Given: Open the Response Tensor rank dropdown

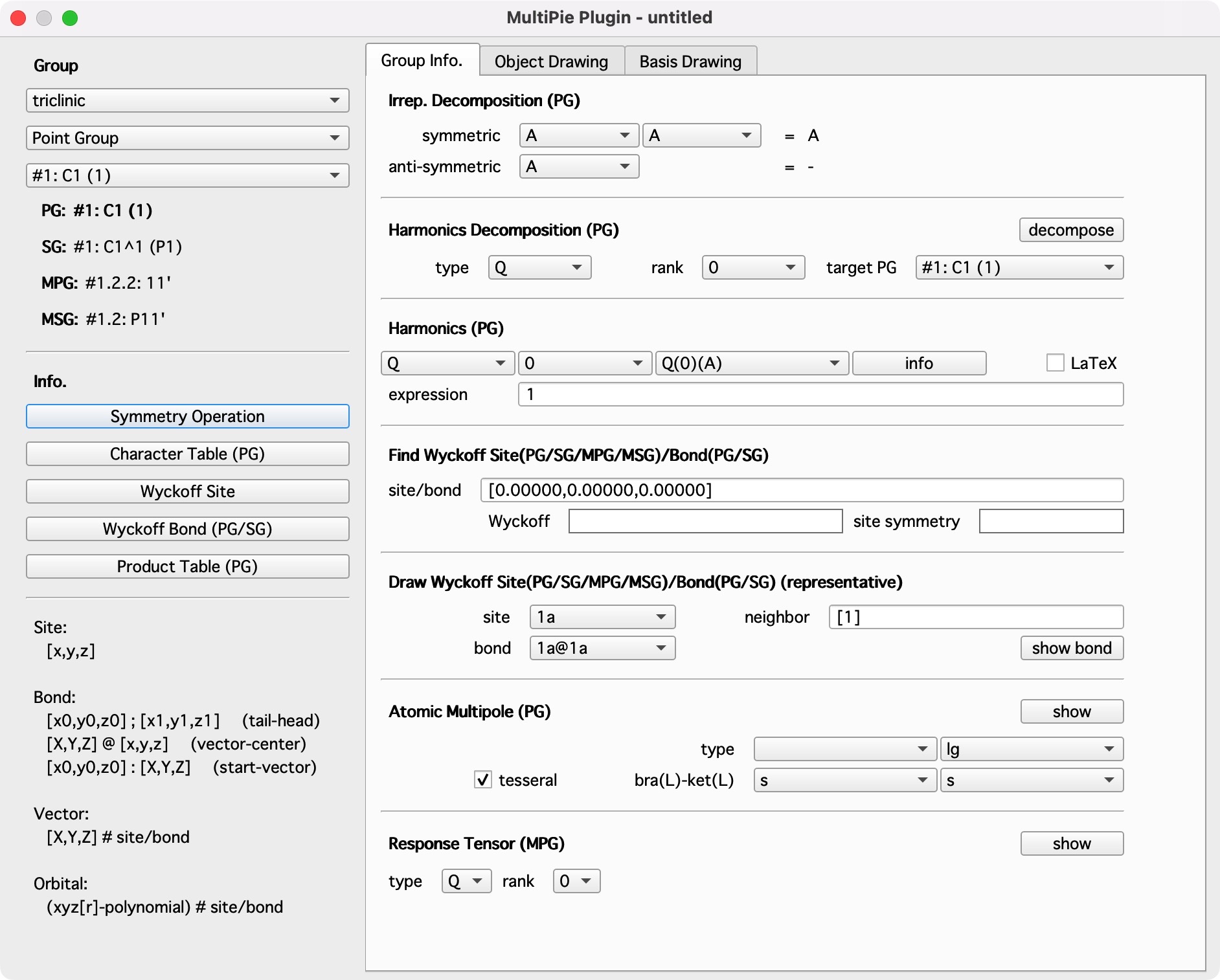Looking at the screenshot, I should tap(576, 881).
